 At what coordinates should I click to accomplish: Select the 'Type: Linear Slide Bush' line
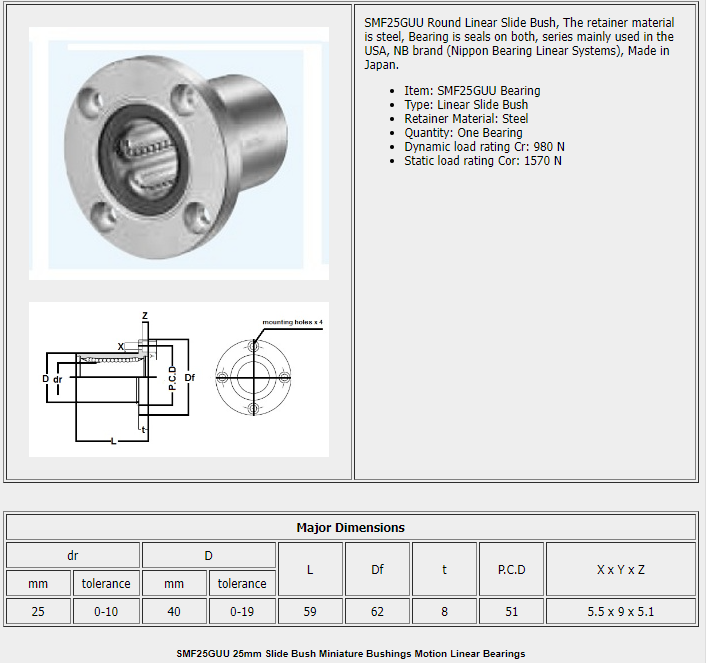pyautogui.click(x=466, y=105)
